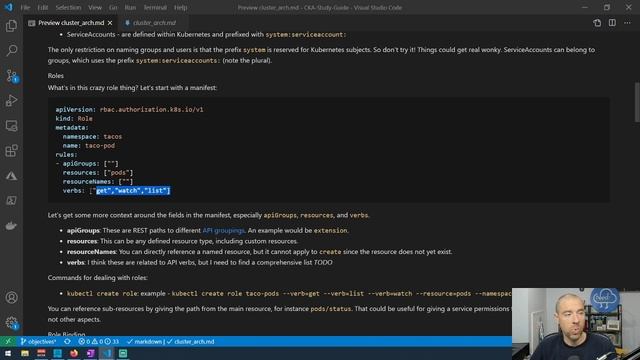Screen dimensions: 640x360
Task: Switch to the Preview cluster_arch.md tab
Action: 70,23
